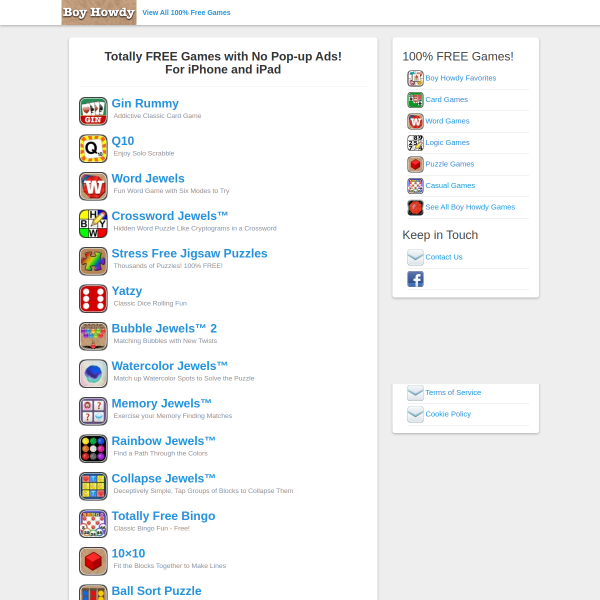This screenshot has width=600, height=600.
Task: Click the Boy Howdy Favorites sidebar icon
Action: 415,78
